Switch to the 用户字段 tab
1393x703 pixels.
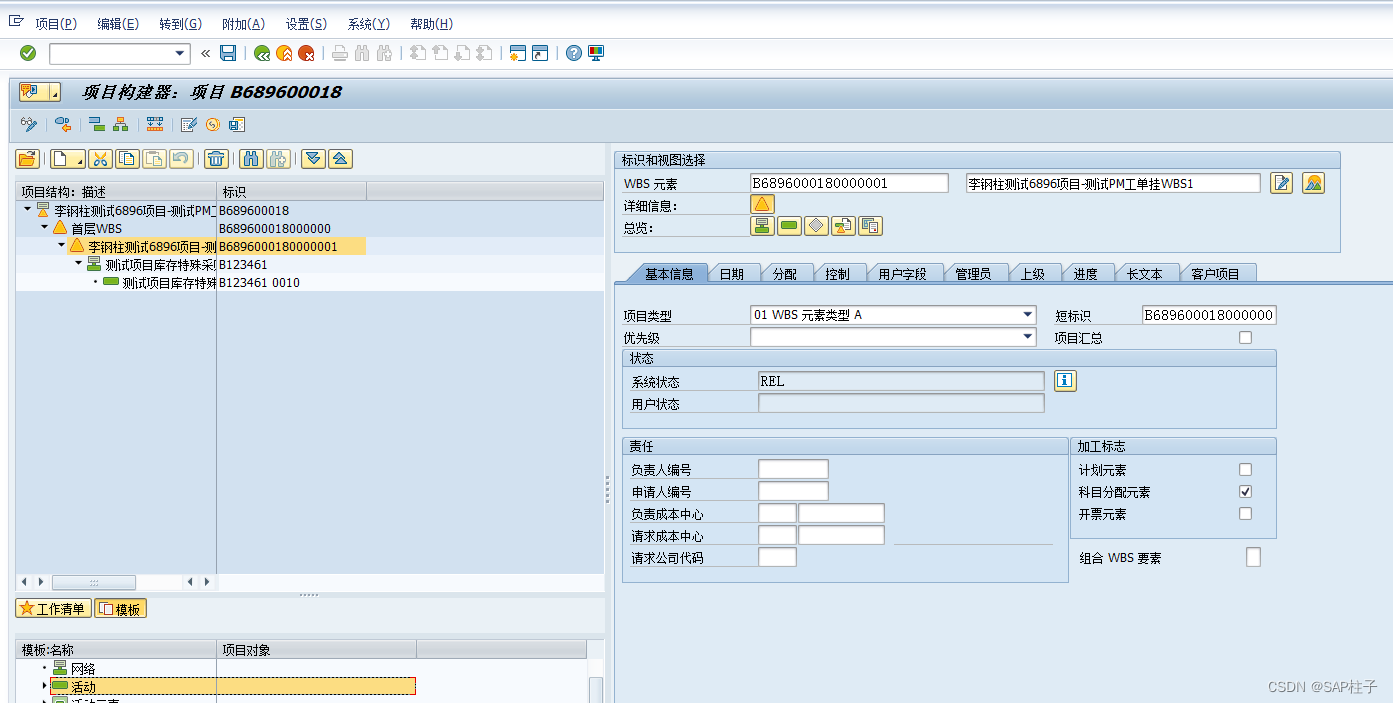point(903,273)
